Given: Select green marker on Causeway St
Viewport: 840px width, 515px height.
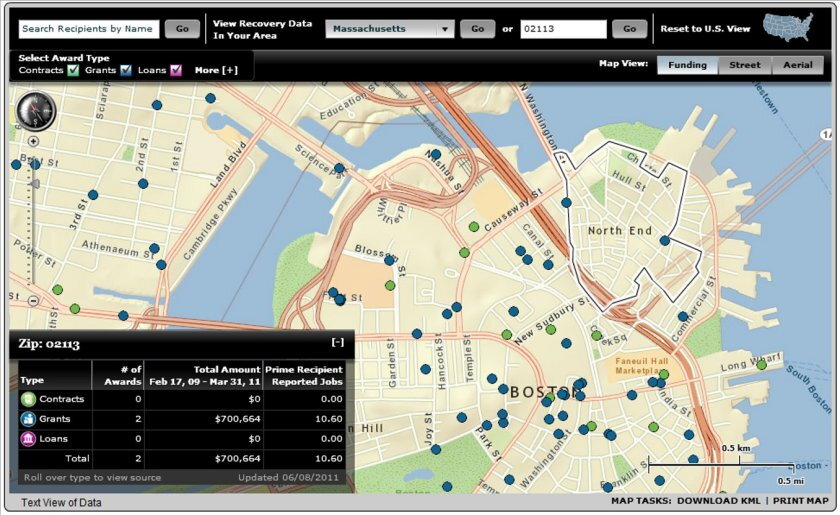Looking at the screenshot, I should coord(474,227).
